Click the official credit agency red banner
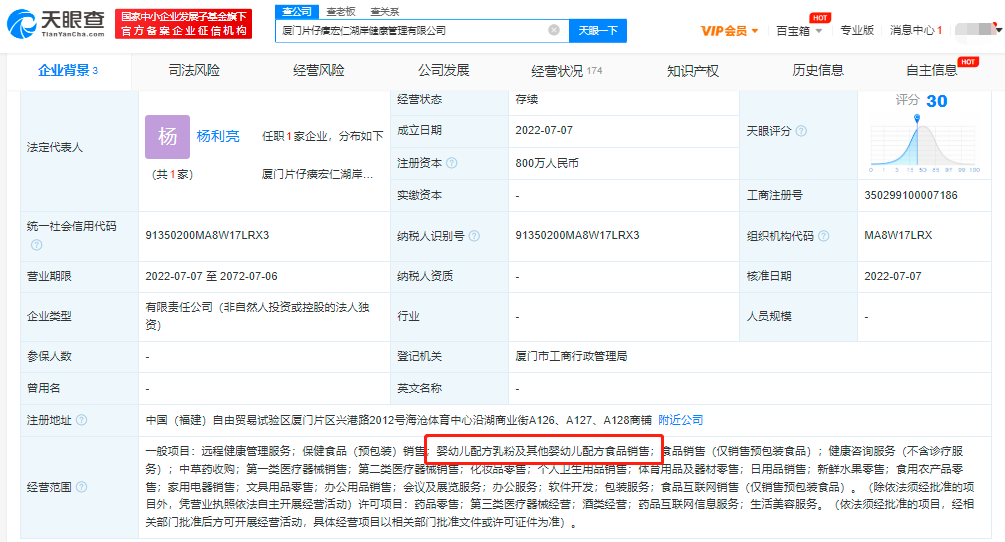 click(x=183, y=24)
